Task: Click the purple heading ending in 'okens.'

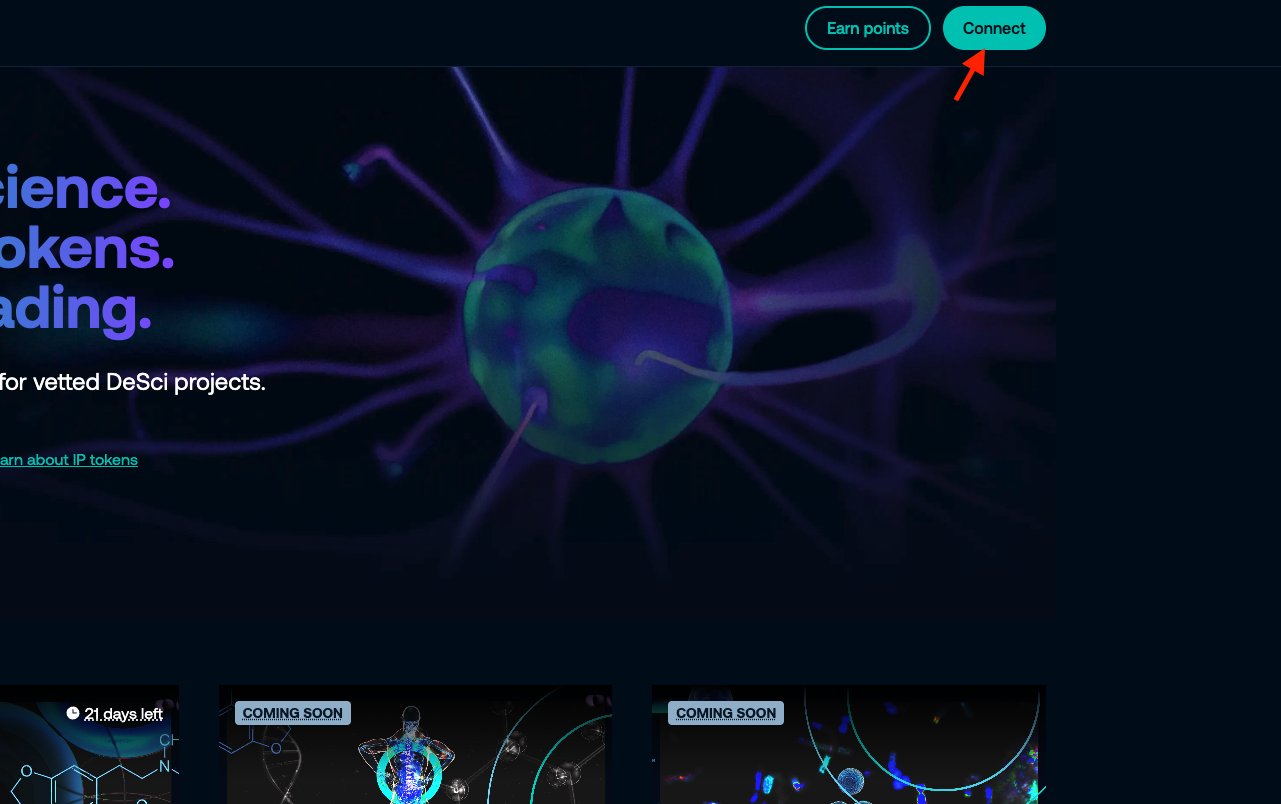Action: tap(87, 248)
